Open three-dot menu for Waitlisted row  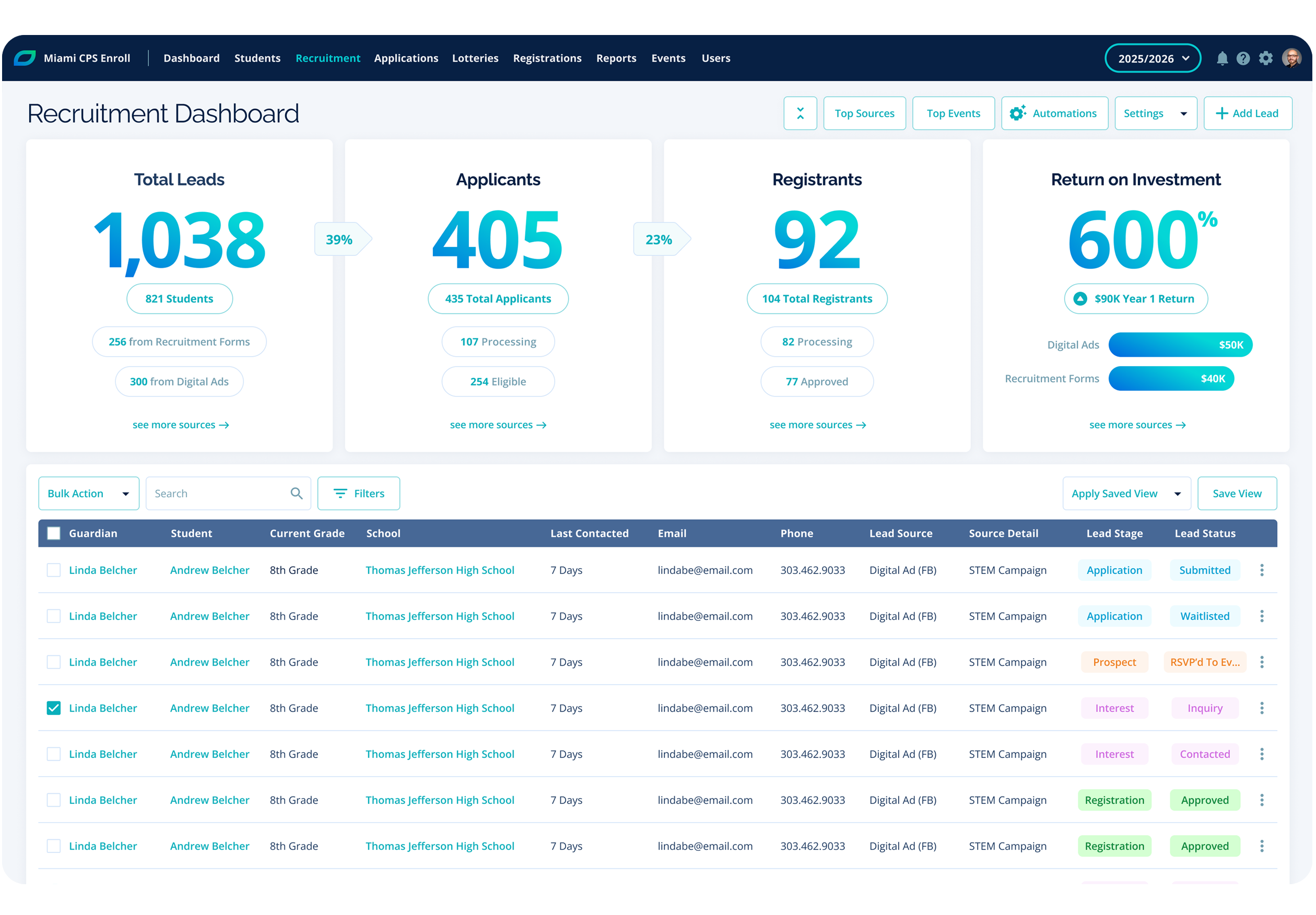(1262, 616)
